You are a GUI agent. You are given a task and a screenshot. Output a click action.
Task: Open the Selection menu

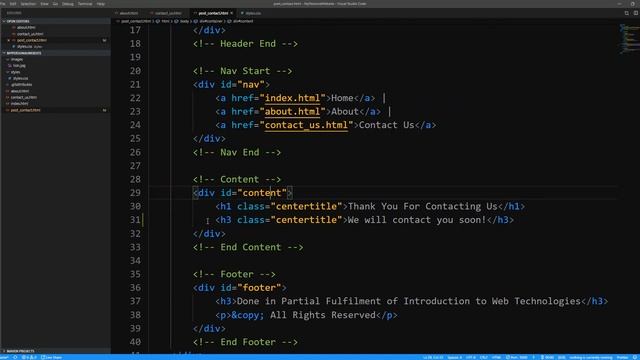point(28,4)
